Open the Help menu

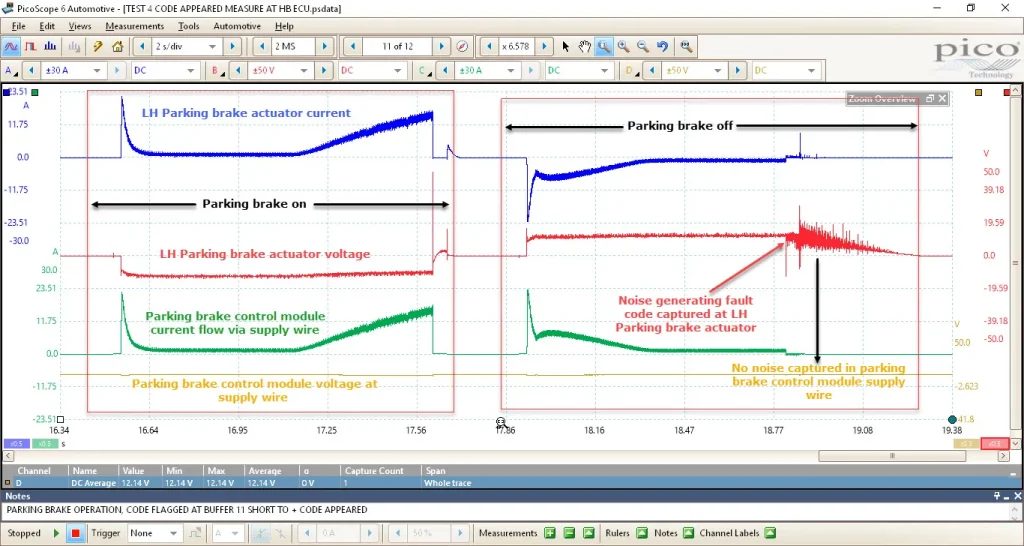[284, 26]
